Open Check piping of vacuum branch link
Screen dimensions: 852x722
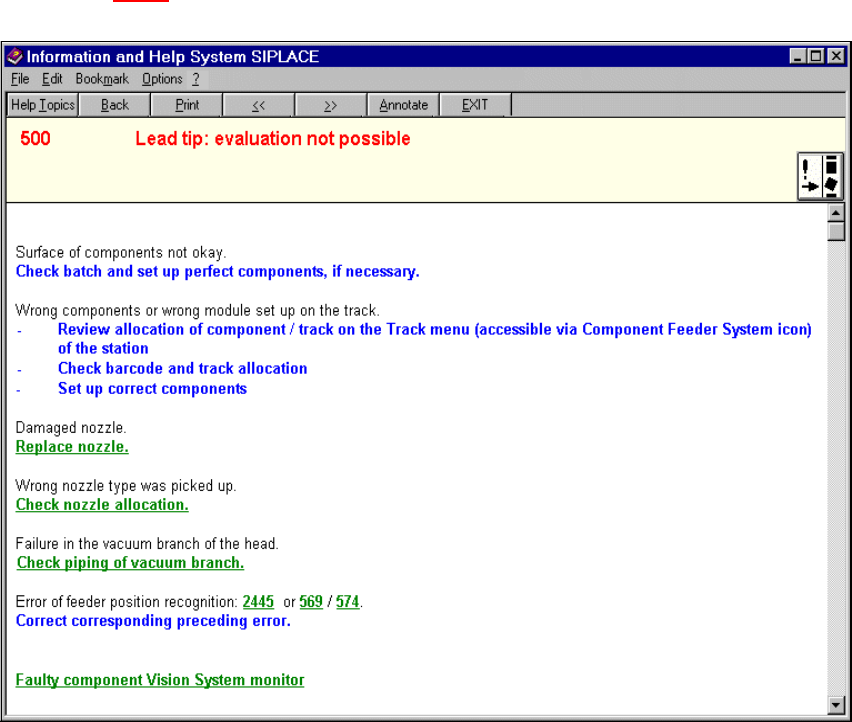point(130,563)
